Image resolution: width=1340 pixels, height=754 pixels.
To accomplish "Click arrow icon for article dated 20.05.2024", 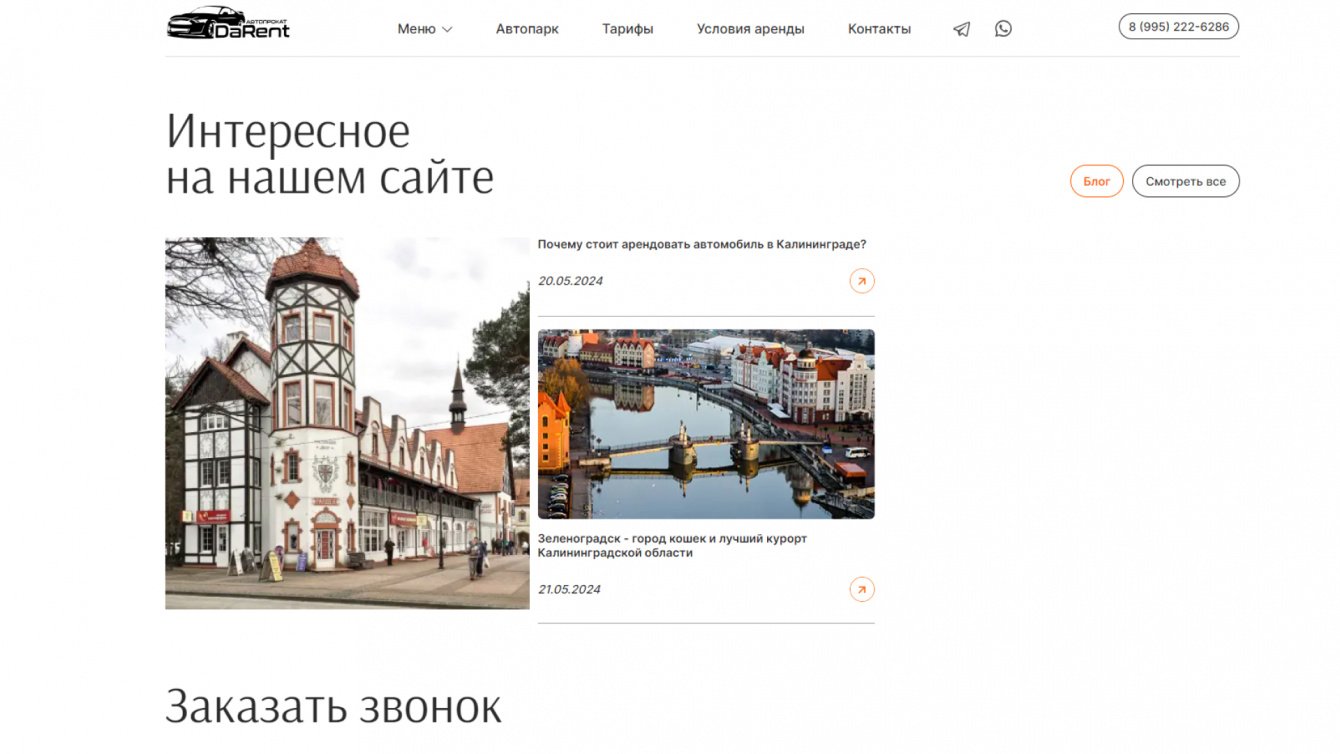I will pyautogui.click(x=862, y=281).
